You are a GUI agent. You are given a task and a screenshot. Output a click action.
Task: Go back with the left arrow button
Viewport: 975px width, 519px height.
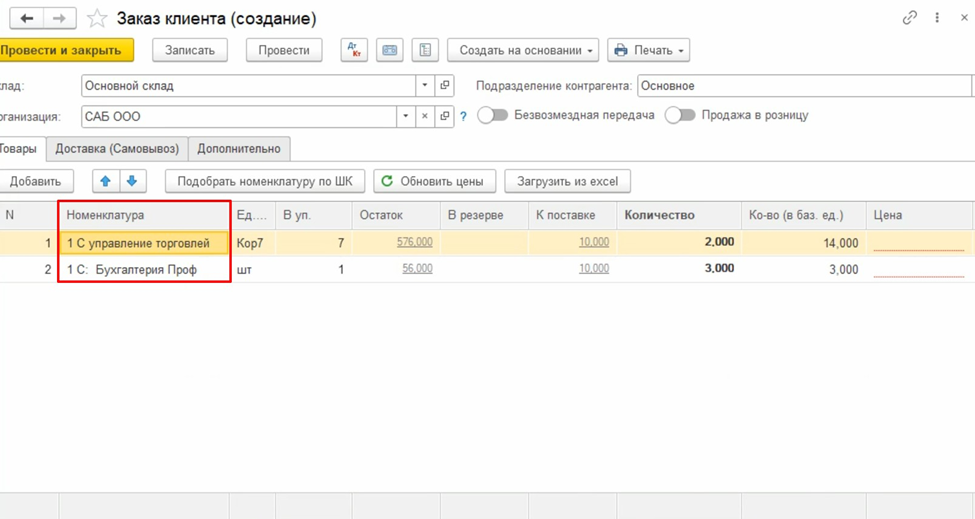tap(27, 19)
